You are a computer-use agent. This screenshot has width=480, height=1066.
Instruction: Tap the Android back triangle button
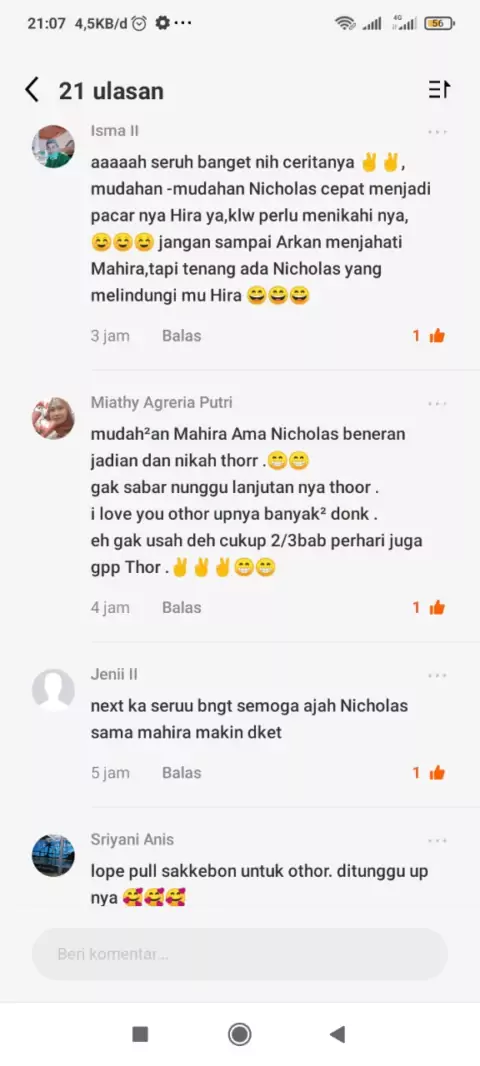[x=337, y=1035]
